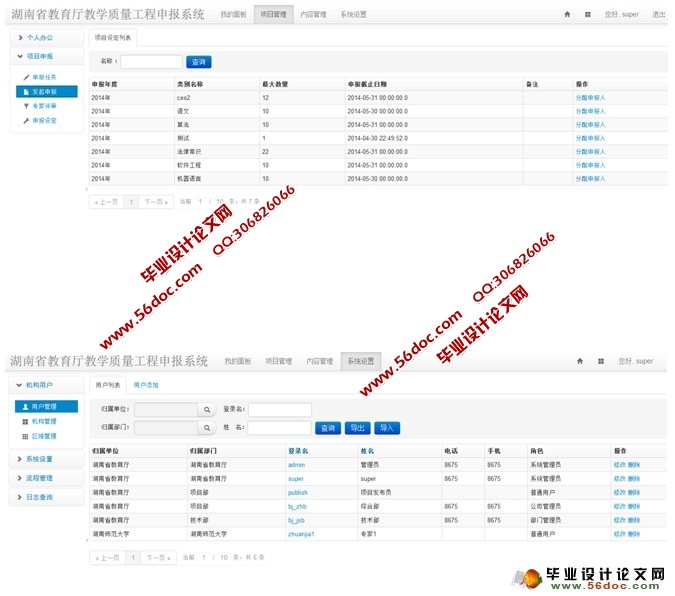675x596 pixels.
Task: Click 删除 in zhuanjia1 user row
Action: [x=634, y=534]
